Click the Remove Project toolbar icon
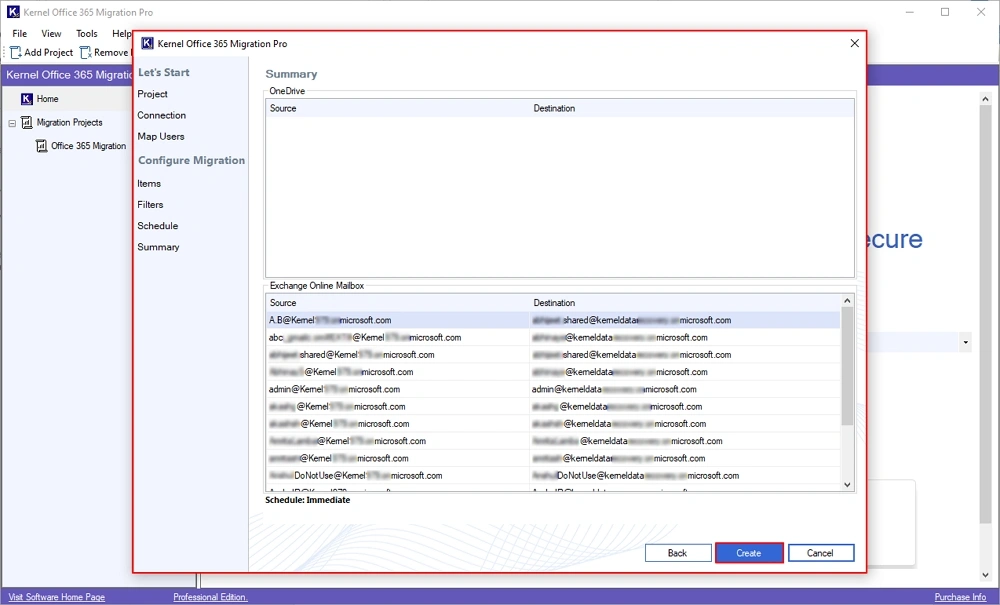 [85, 52]
